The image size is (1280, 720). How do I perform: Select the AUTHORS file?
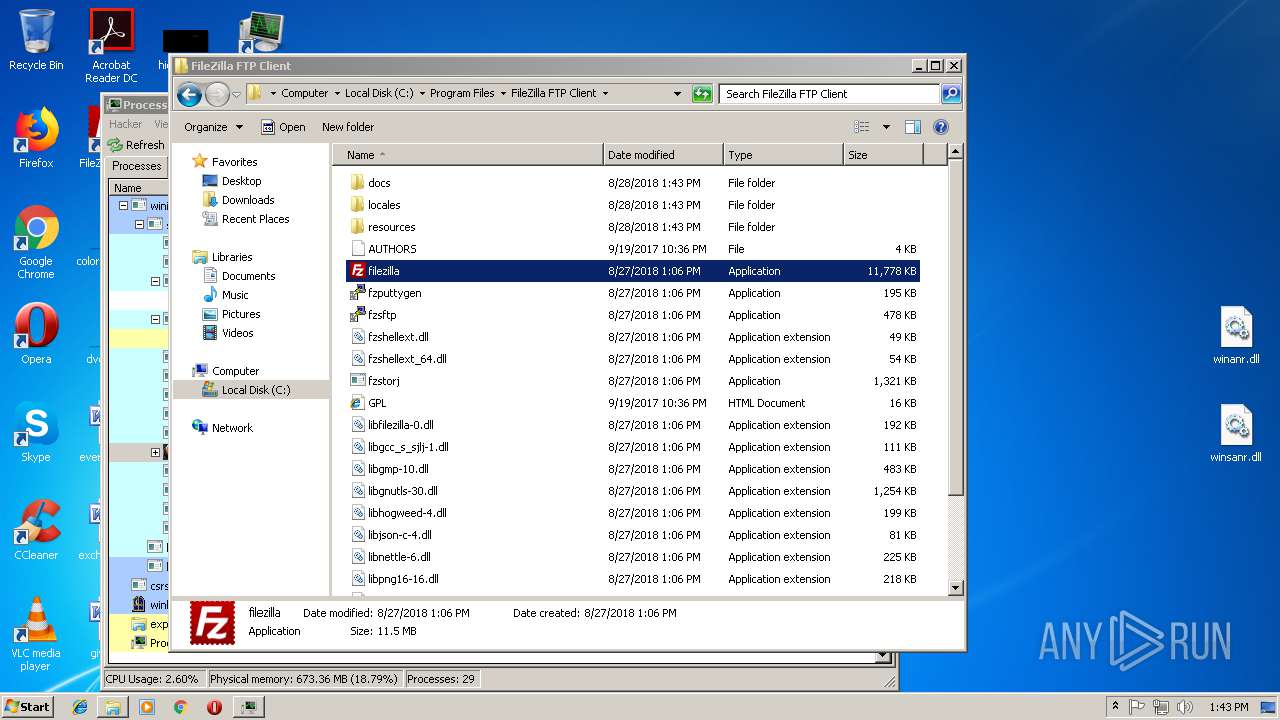click(632, 249)
